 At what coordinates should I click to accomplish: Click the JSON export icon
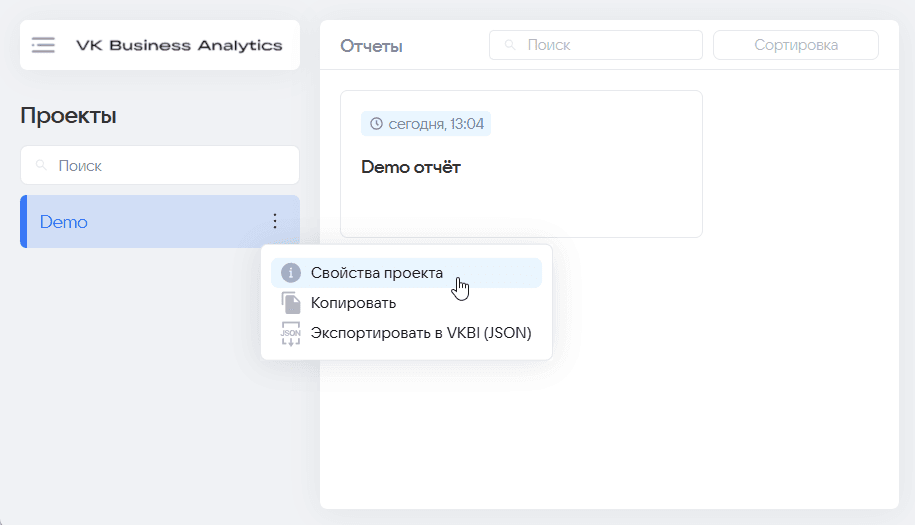(x=291, y=333)
